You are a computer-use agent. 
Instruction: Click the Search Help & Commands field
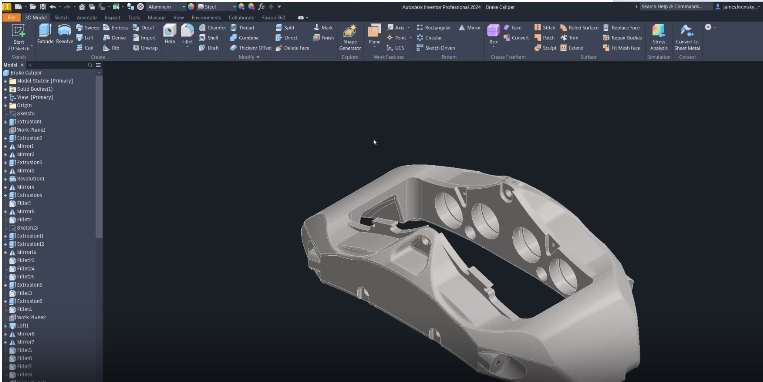675,7
